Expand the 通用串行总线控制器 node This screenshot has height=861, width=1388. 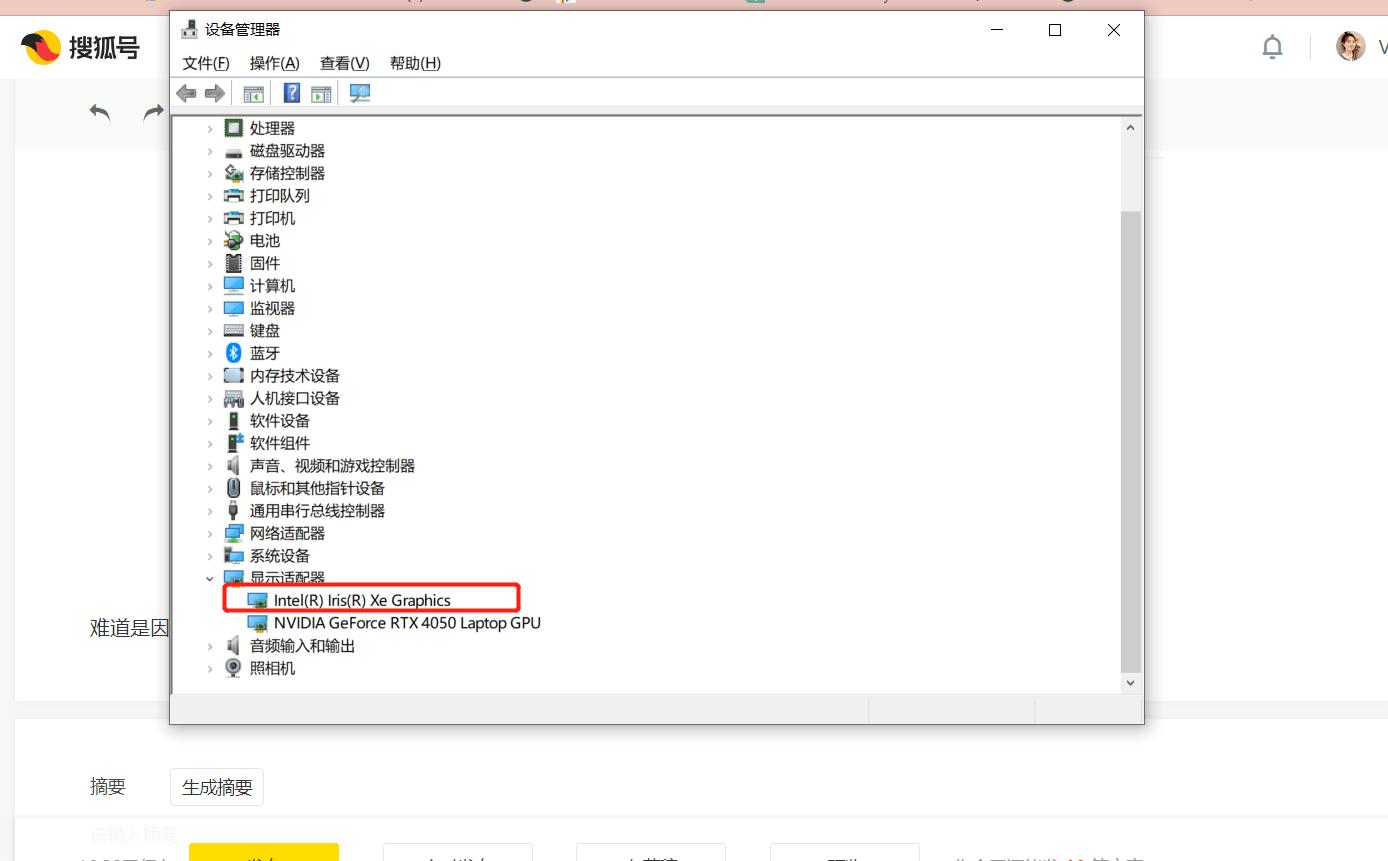(x=210, y=511)
